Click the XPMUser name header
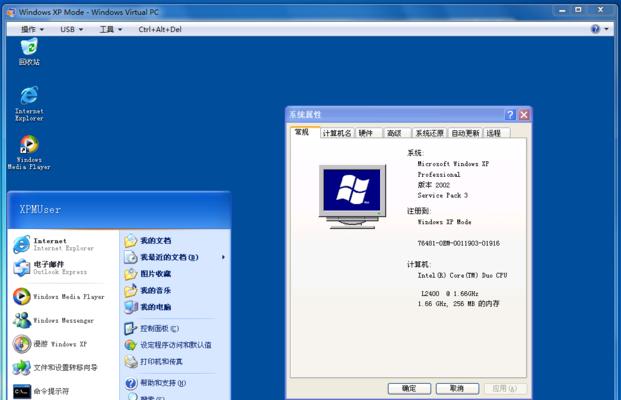The height and width of the screenshot is (400, 621). 40,210
